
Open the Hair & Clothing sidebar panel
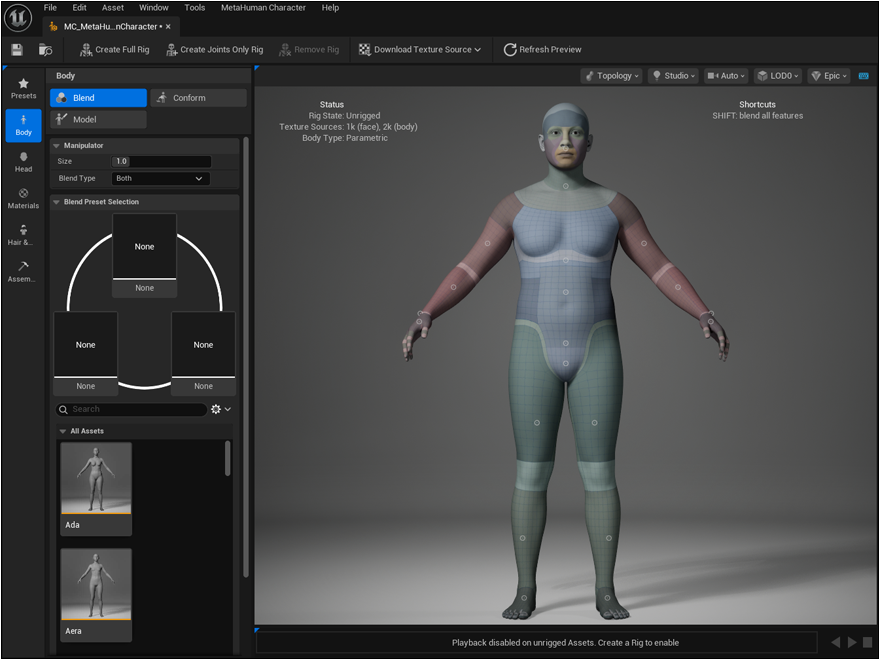[24, 235]
